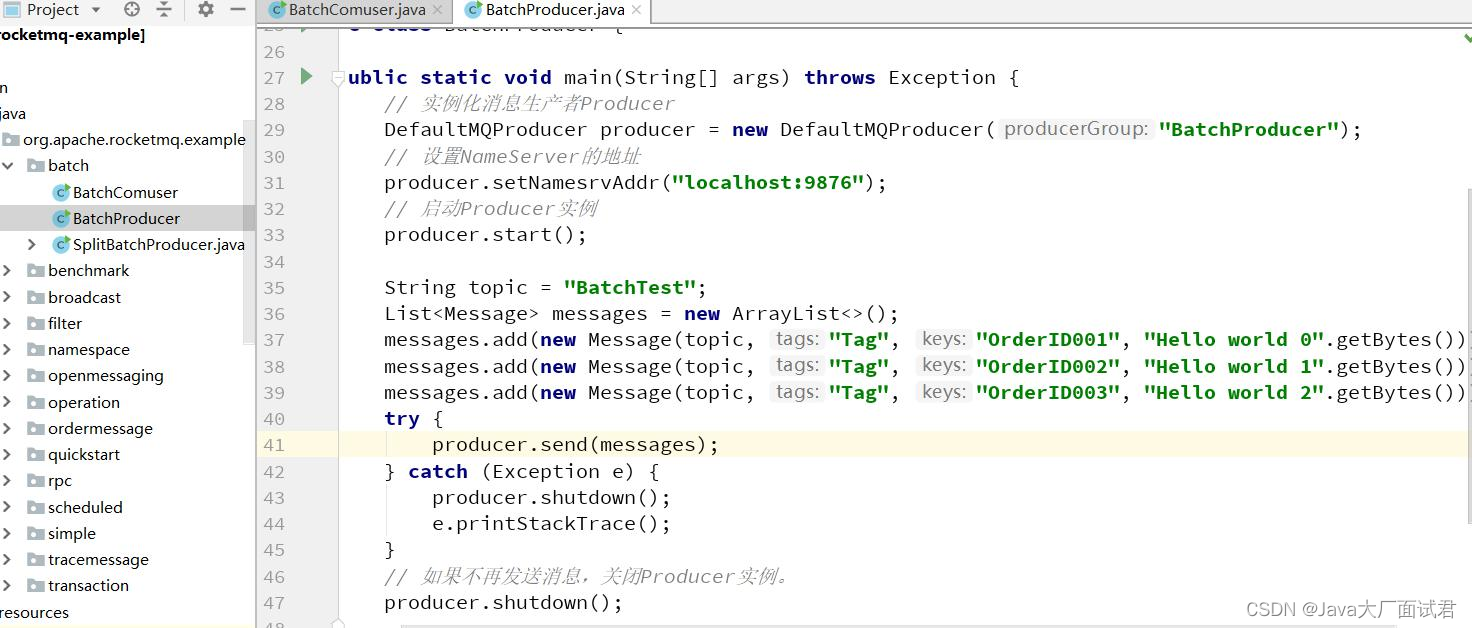Select SplitBatchProducer.java in project tree
This screenshot has height=628, width=1472.
pyautogui.click(x=158, y=244)
